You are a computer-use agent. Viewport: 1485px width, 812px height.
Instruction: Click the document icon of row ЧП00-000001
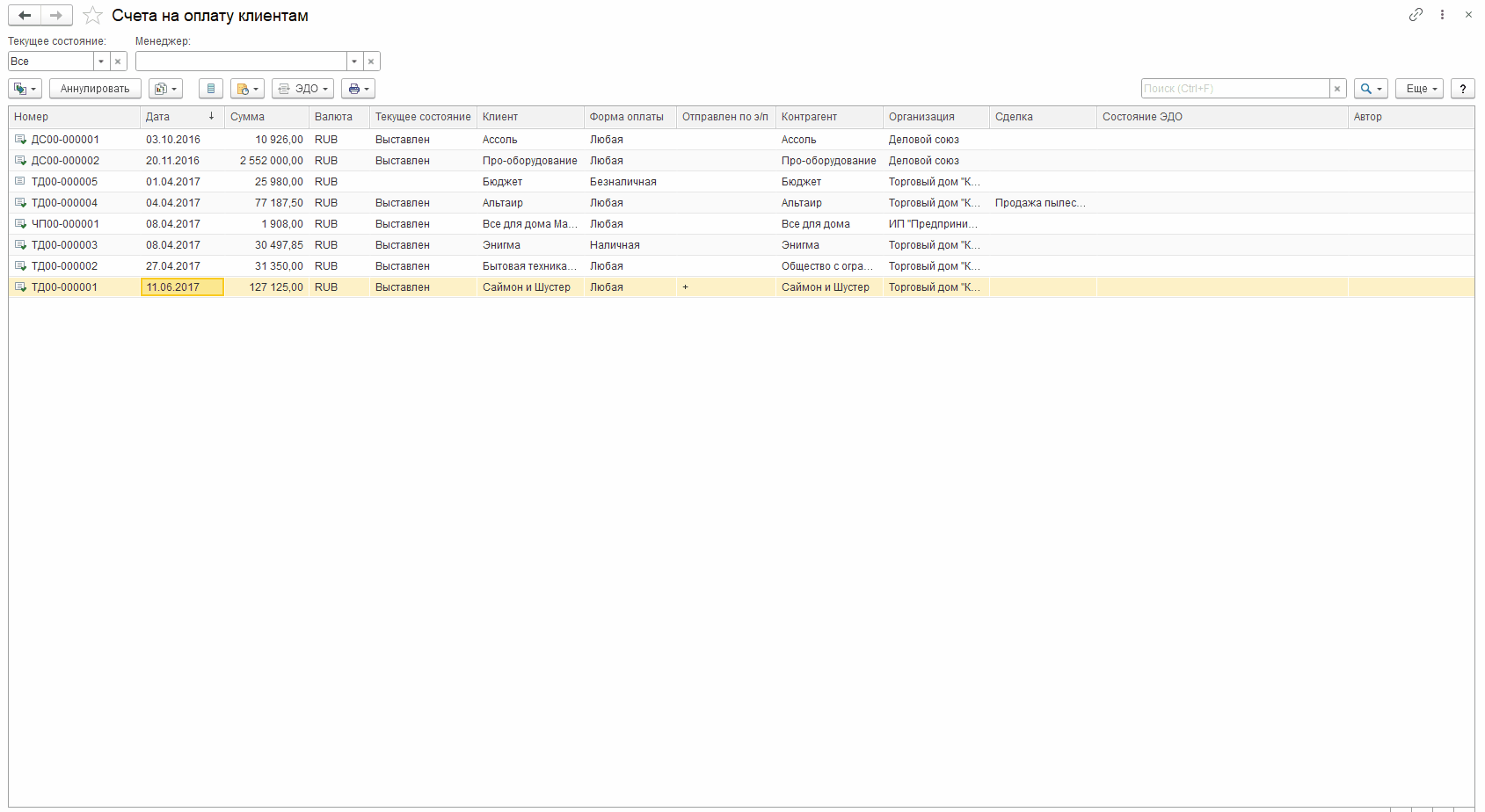coord(20,224)
